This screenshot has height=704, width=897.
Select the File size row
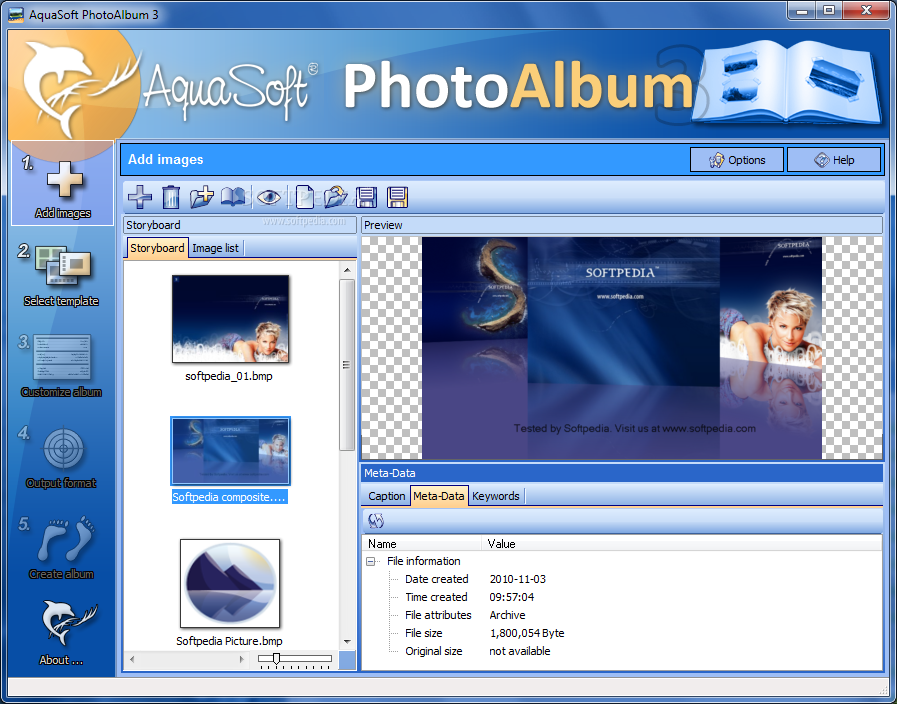click(622, 633)
